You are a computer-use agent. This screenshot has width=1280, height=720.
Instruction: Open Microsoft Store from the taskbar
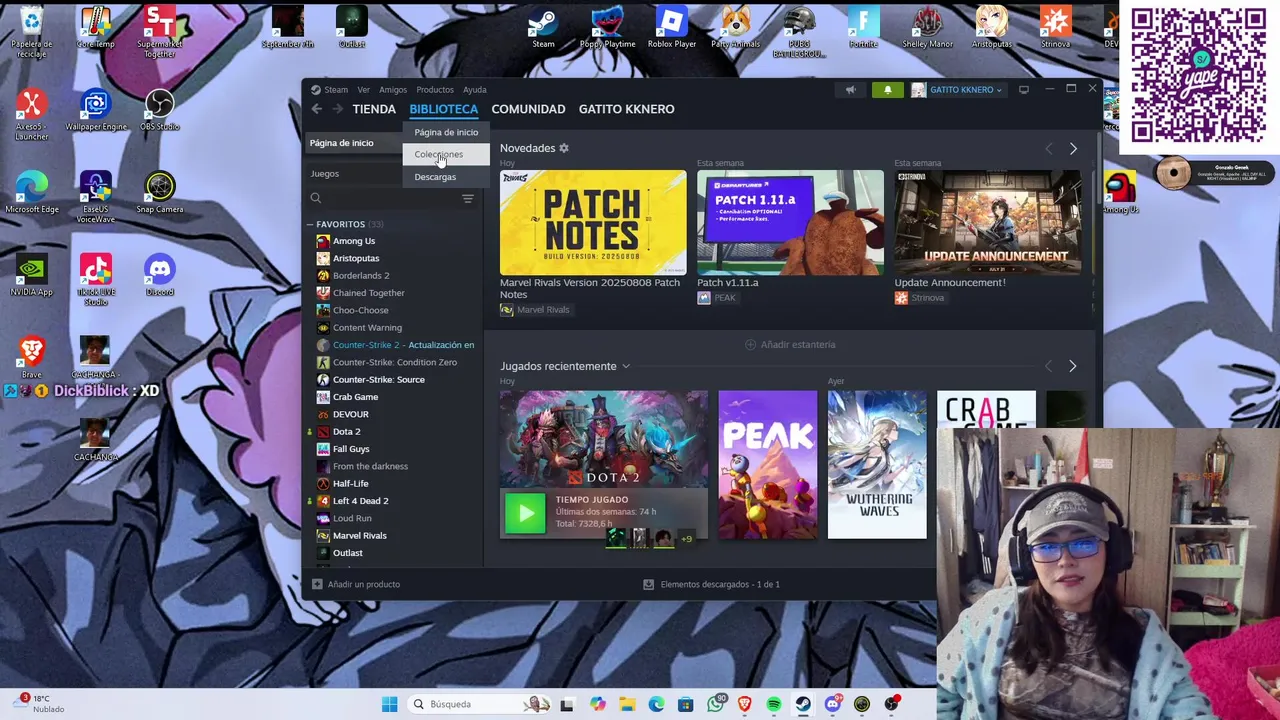coord(685,704)
